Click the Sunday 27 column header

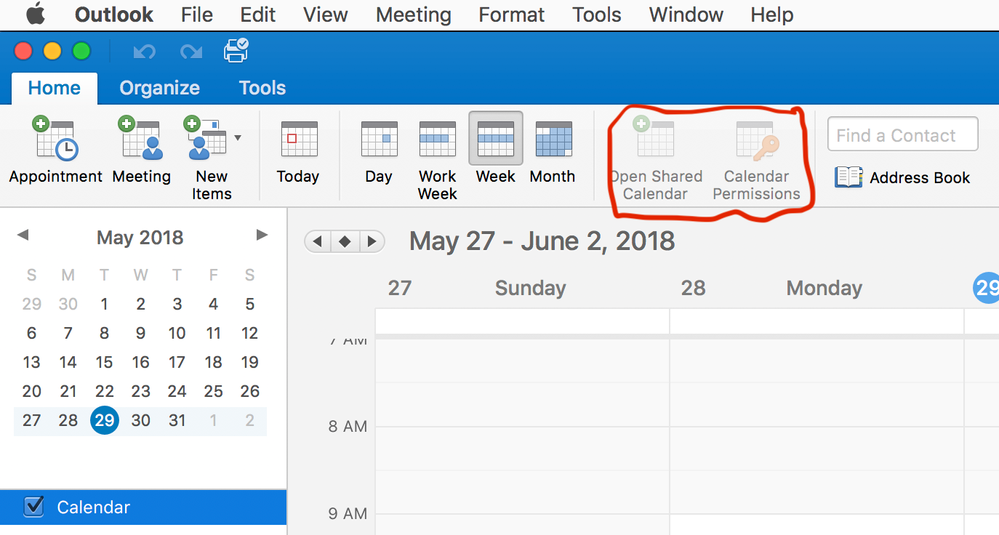(522, 288)
